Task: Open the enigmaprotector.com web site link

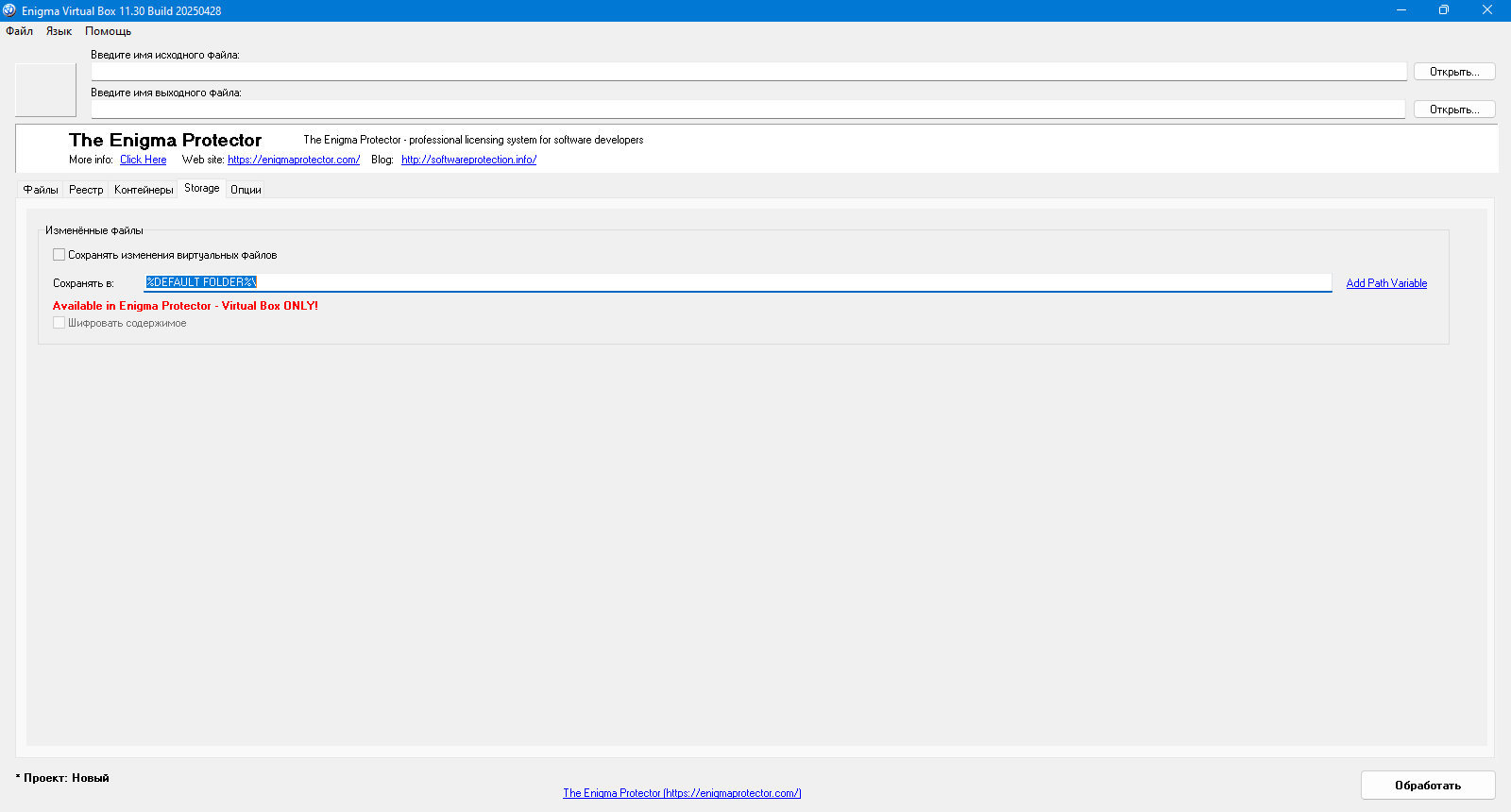Action: coord(294,160)
